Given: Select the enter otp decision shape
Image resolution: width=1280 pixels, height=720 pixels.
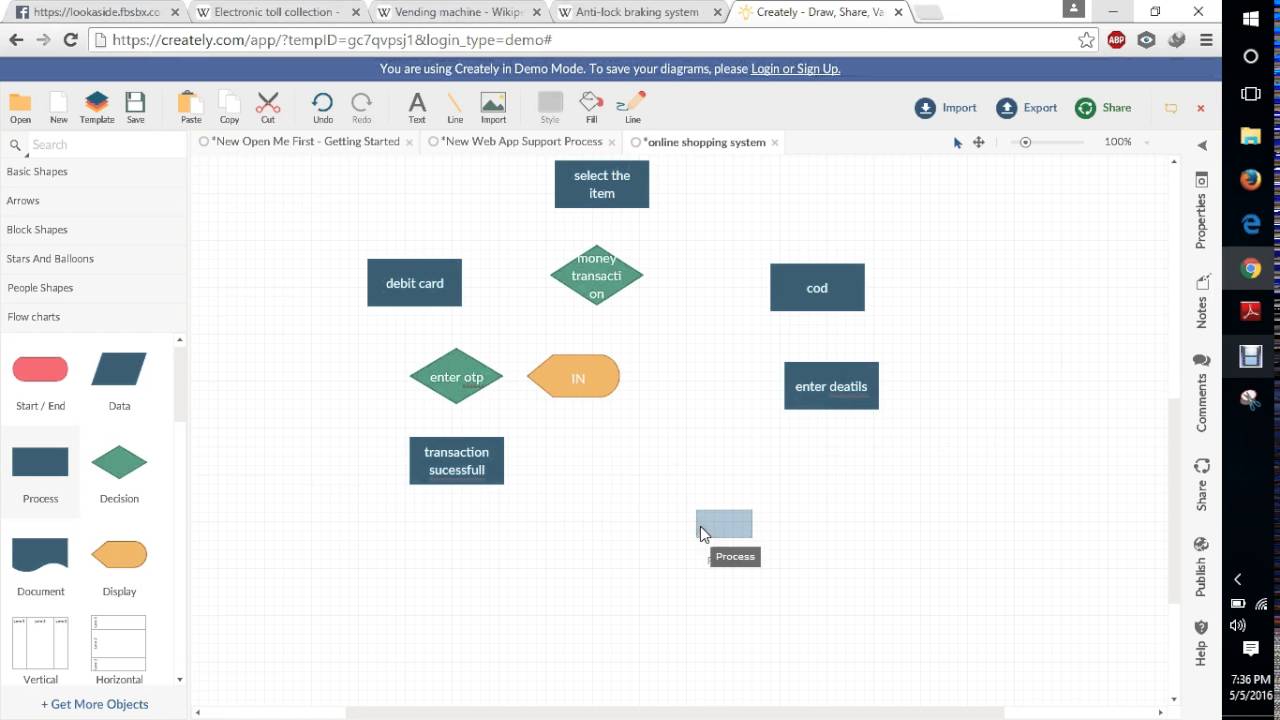Looking at the screenshot, I should (x=456, y=377).
